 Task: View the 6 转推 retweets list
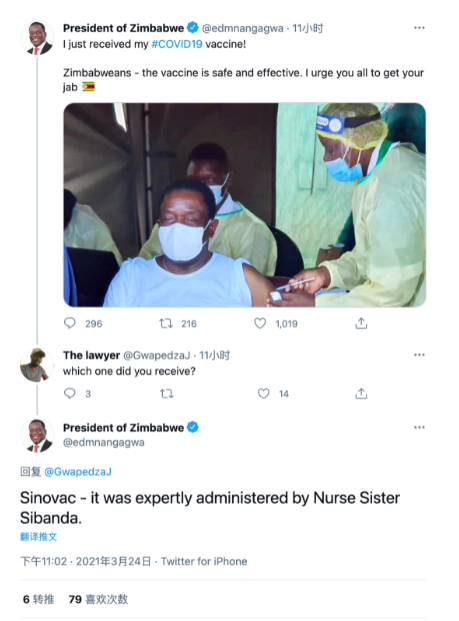(38, 599)
